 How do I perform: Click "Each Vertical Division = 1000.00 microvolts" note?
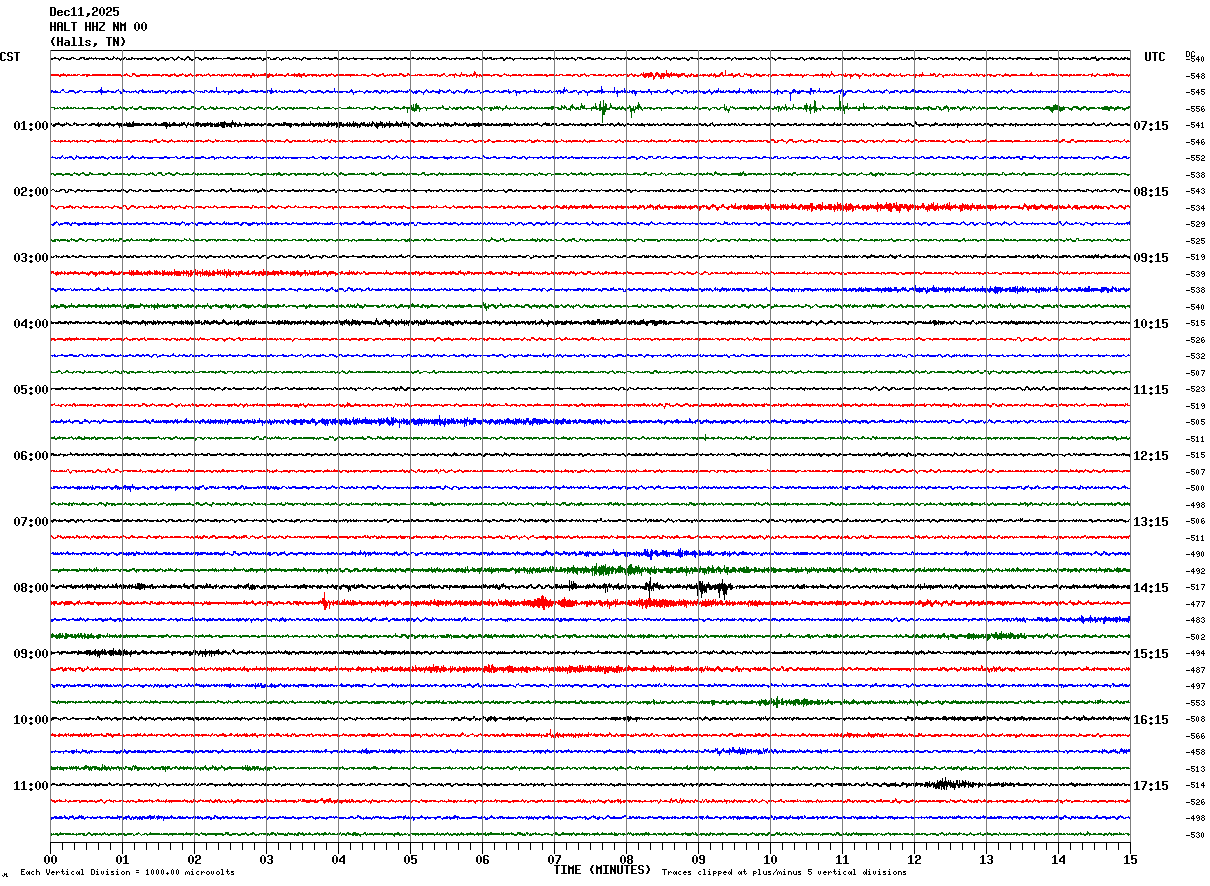[127, 873]
